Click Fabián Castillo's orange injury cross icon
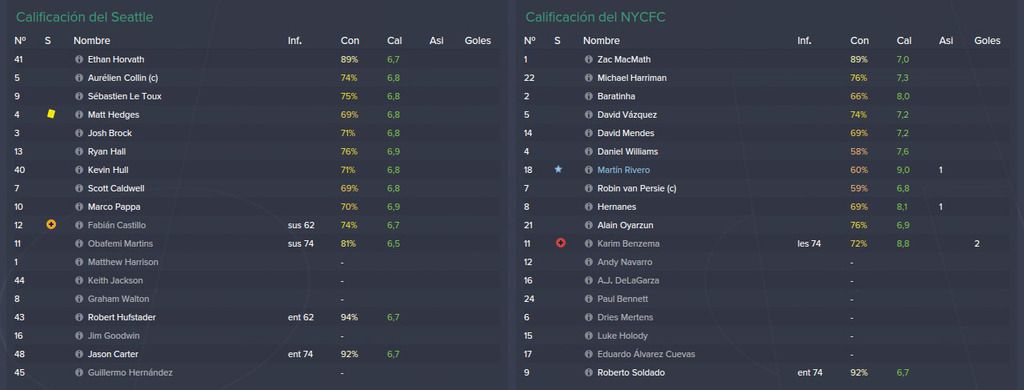This screenshot has width=1024, height=390. point(51,225)
